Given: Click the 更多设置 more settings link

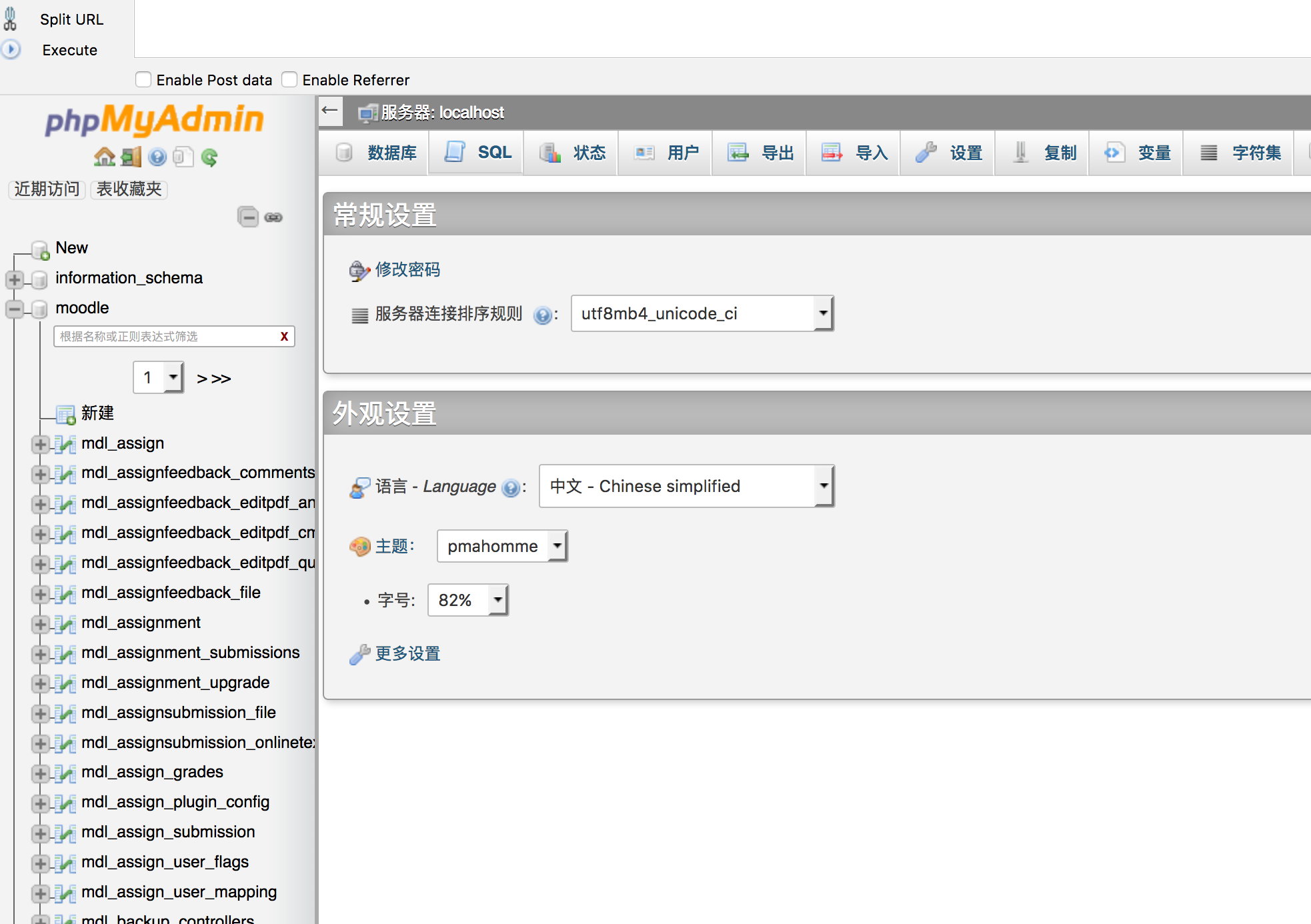Looking at the screenshot, I should 407,653.
